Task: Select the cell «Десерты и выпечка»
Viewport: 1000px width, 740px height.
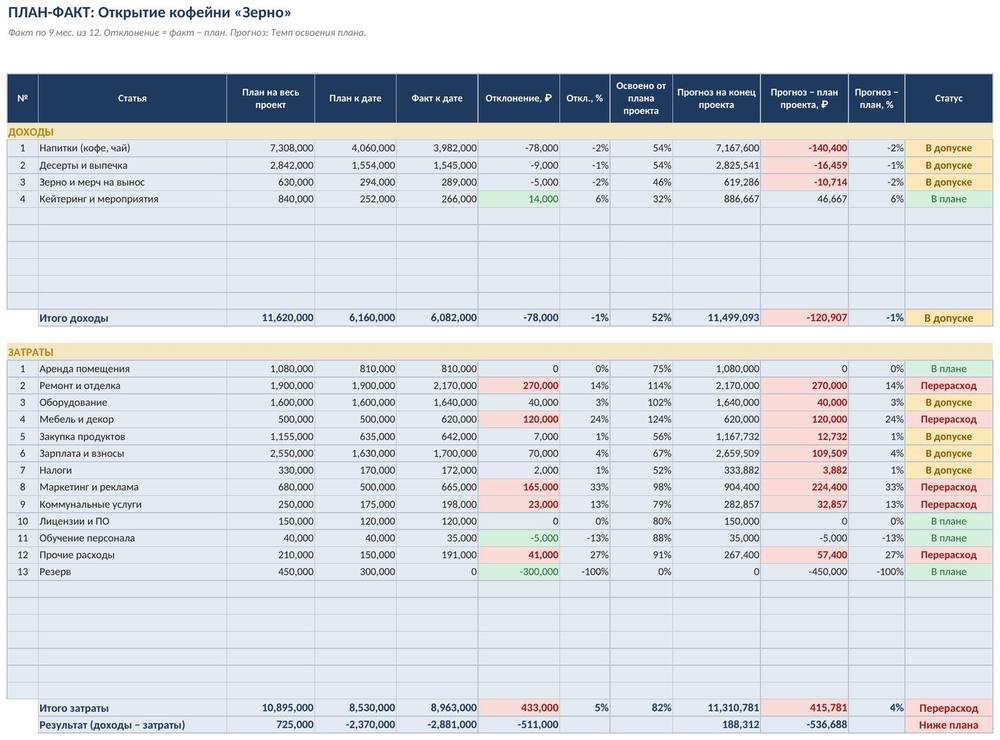Action: (132, 165)
